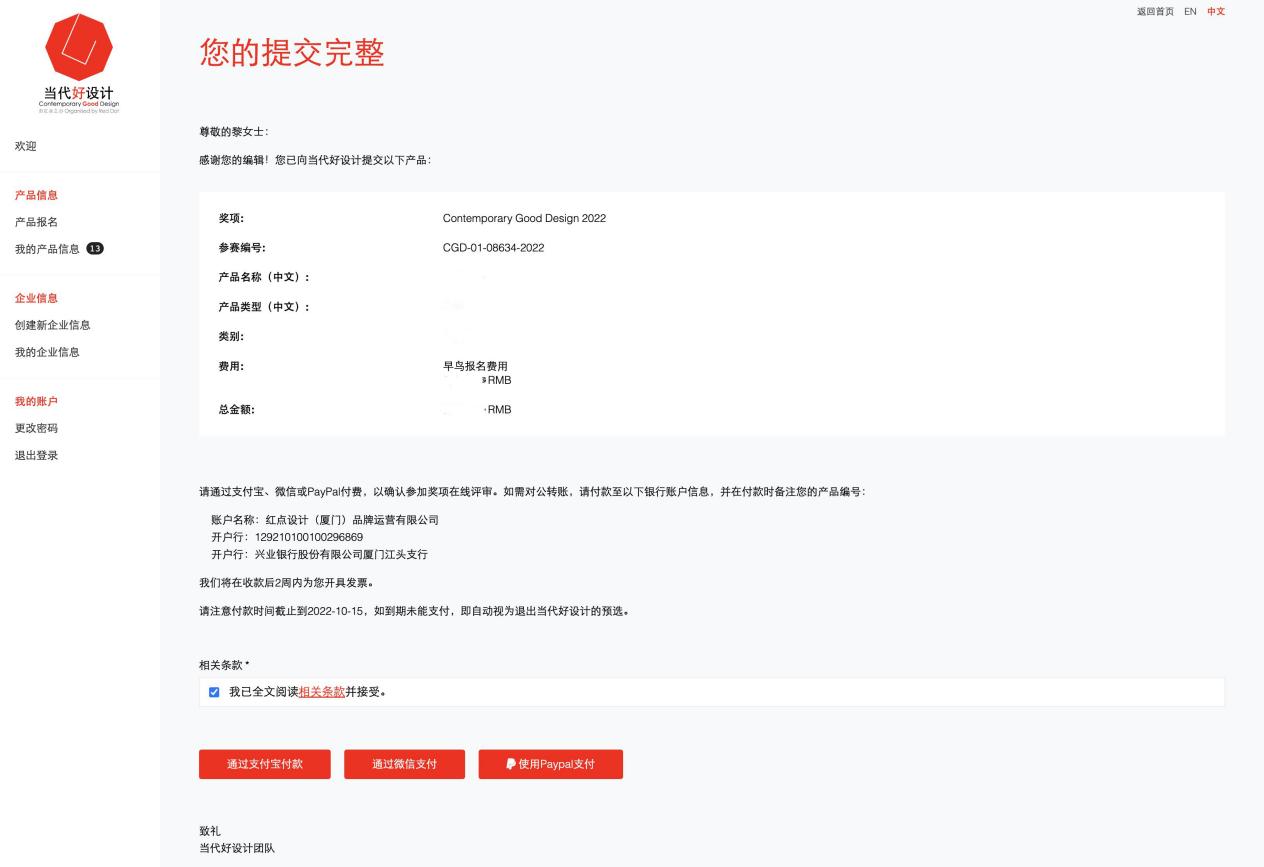Open 我的产品信息 in the sidebar

tap(47, 249)
